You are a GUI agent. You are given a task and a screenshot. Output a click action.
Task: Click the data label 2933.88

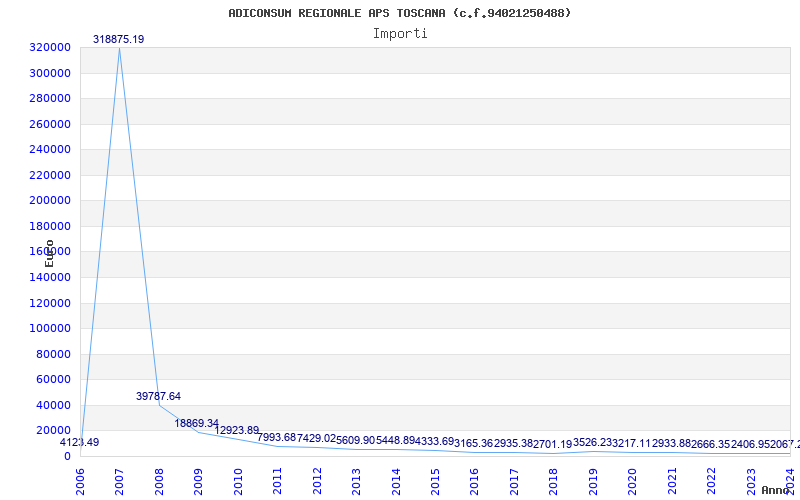[x=671, y=443]
